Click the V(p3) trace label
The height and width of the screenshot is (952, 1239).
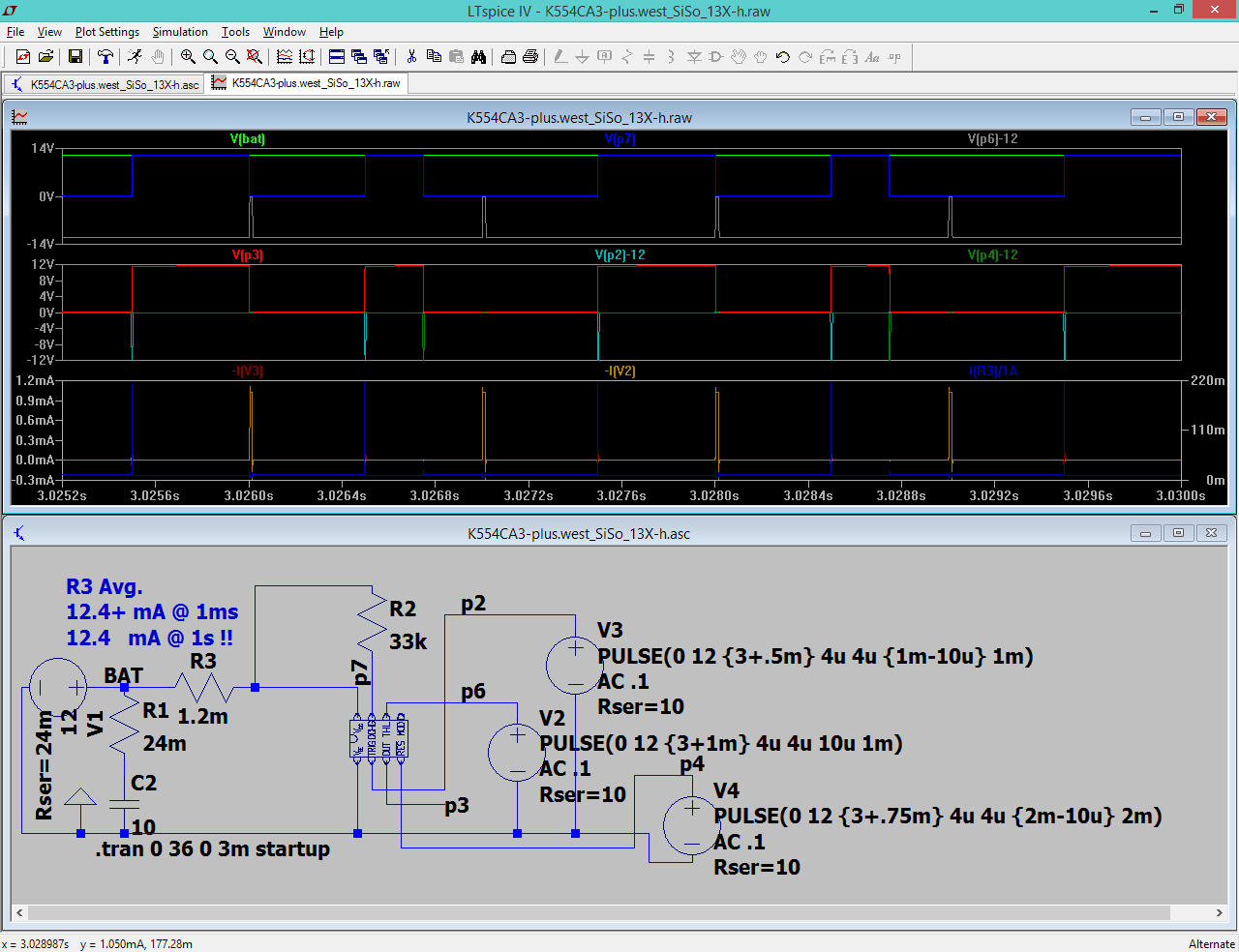[248, 255]
